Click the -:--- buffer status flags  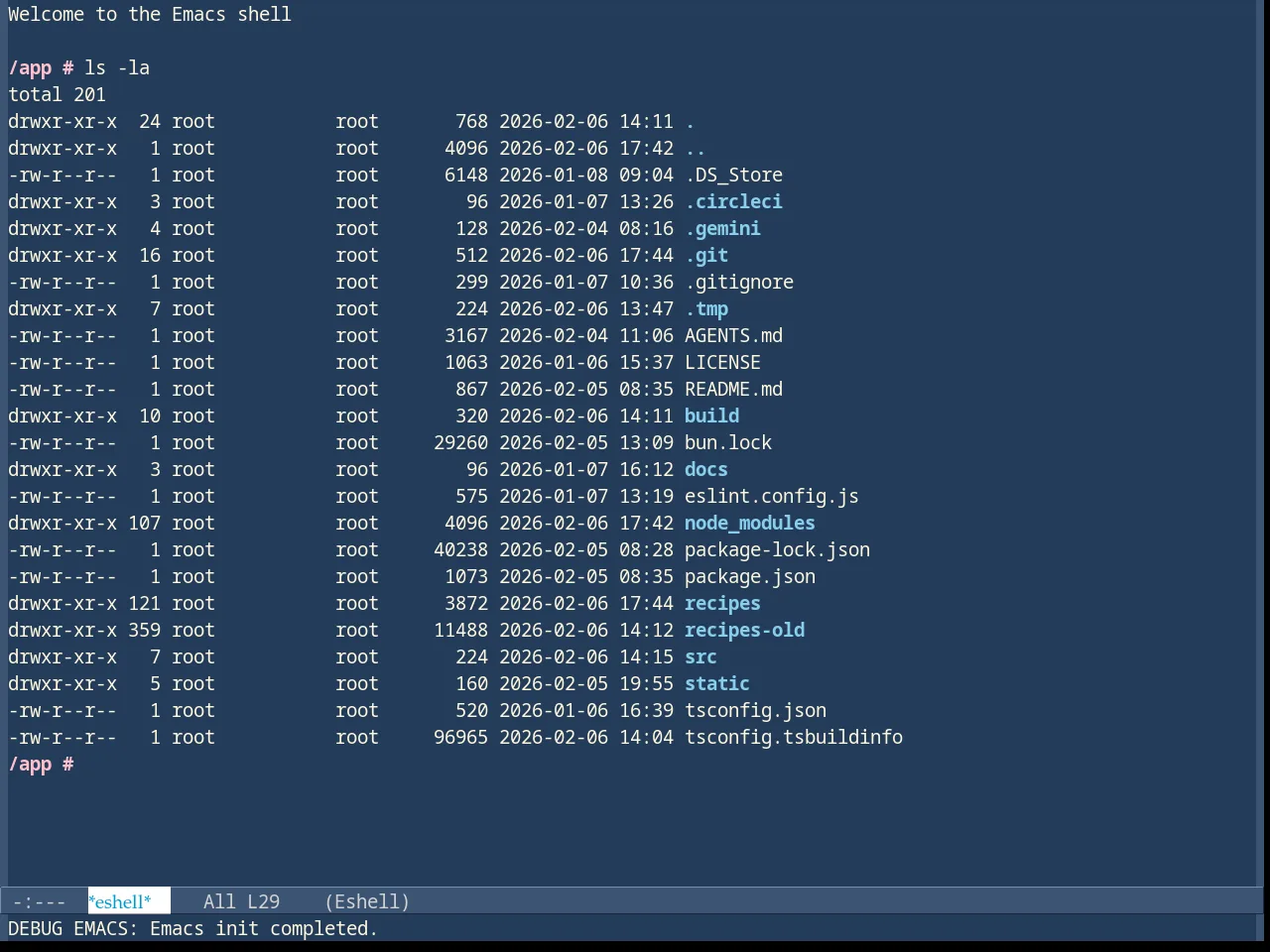pos(40,901)
